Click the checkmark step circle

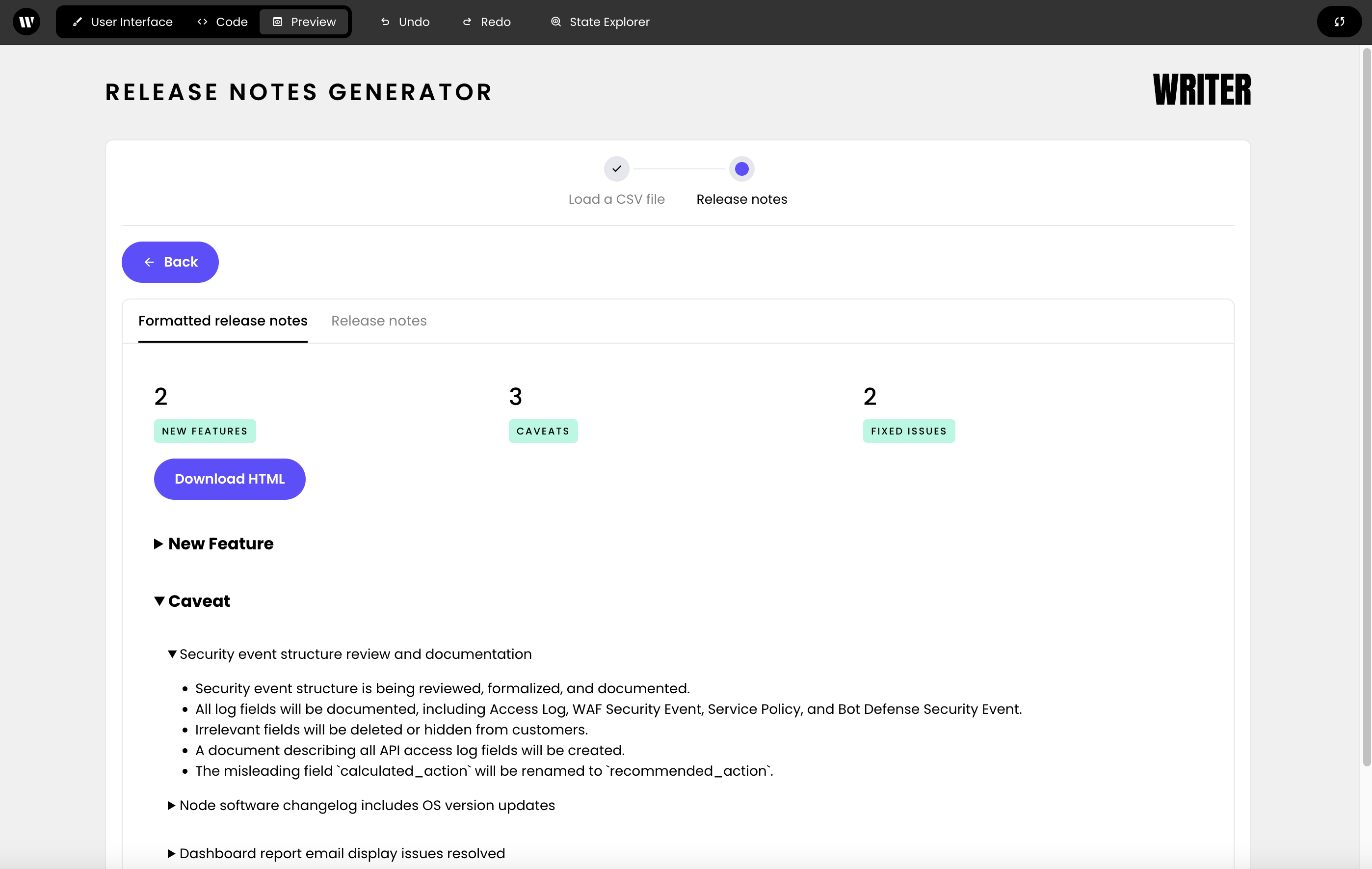point(616,169)
